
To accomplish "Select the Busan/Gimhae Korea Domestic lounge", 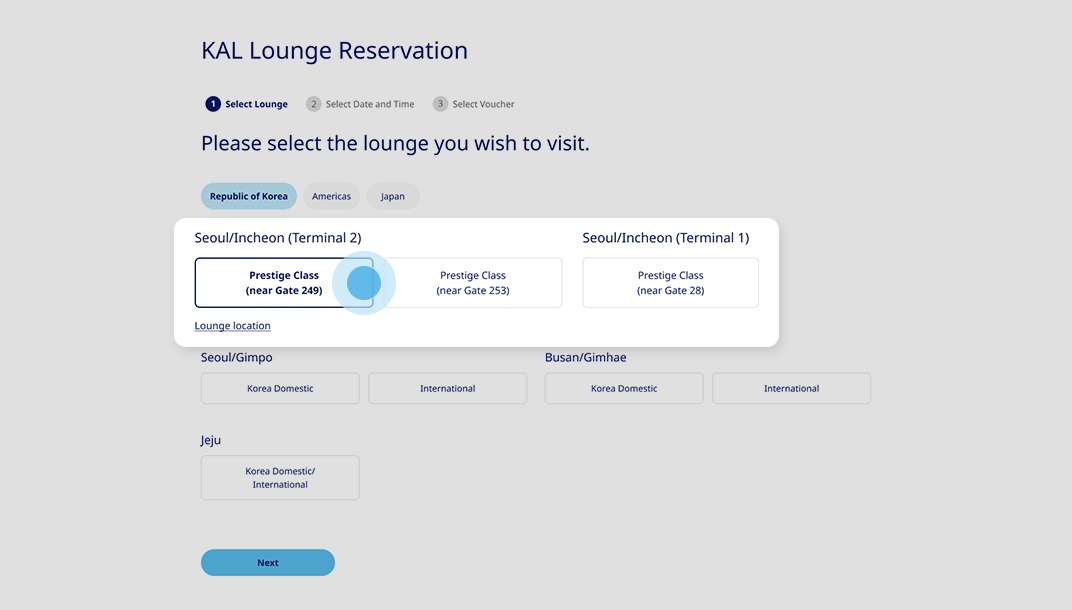I will pos(623,388).
